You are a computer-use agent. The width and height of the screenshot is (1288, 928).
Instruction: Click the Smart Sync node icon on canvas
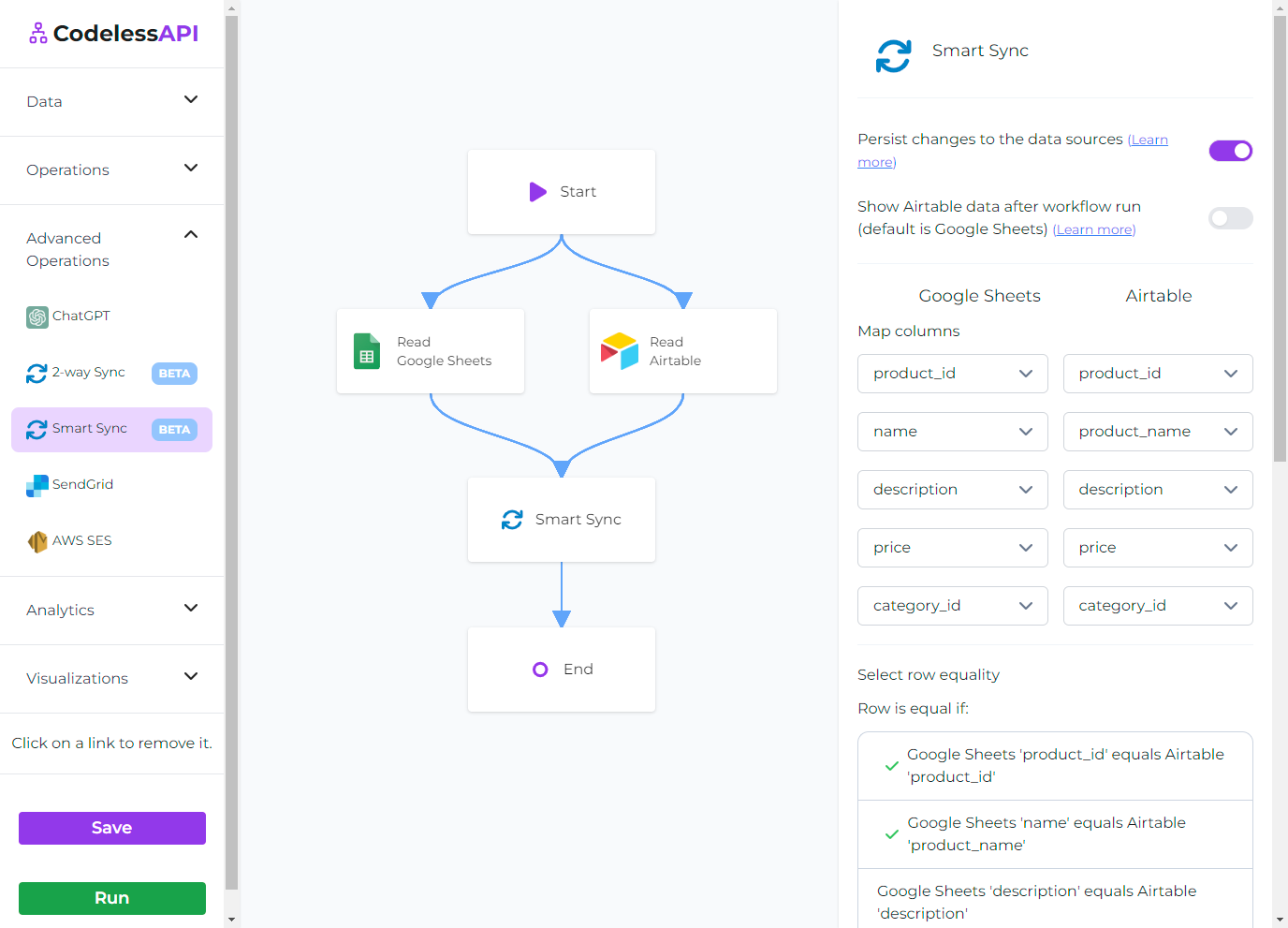click(512, 520)
